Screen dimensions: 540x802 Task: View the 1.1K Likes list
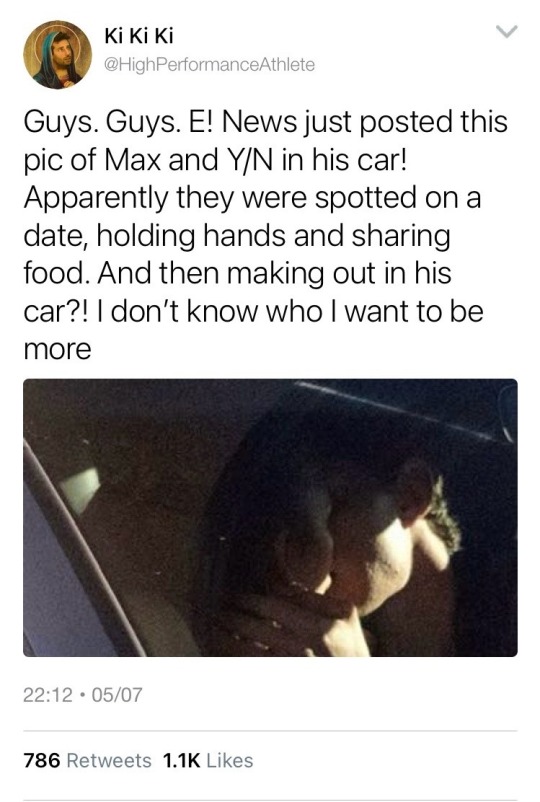(x=208, y=760)
